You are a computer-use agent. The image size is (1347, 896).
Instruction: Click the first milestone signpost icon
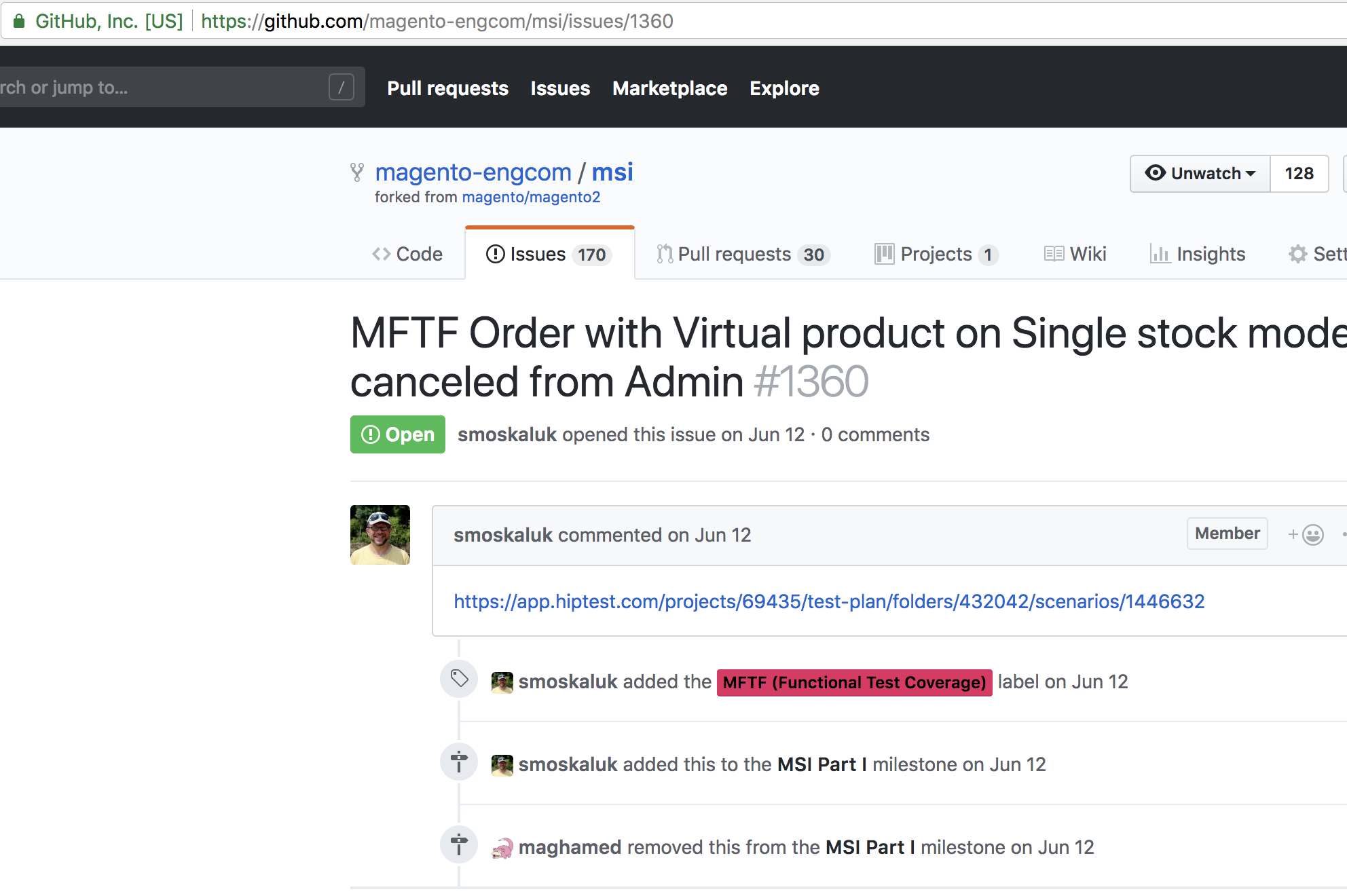pyautogui.click(x=459, y=762)
